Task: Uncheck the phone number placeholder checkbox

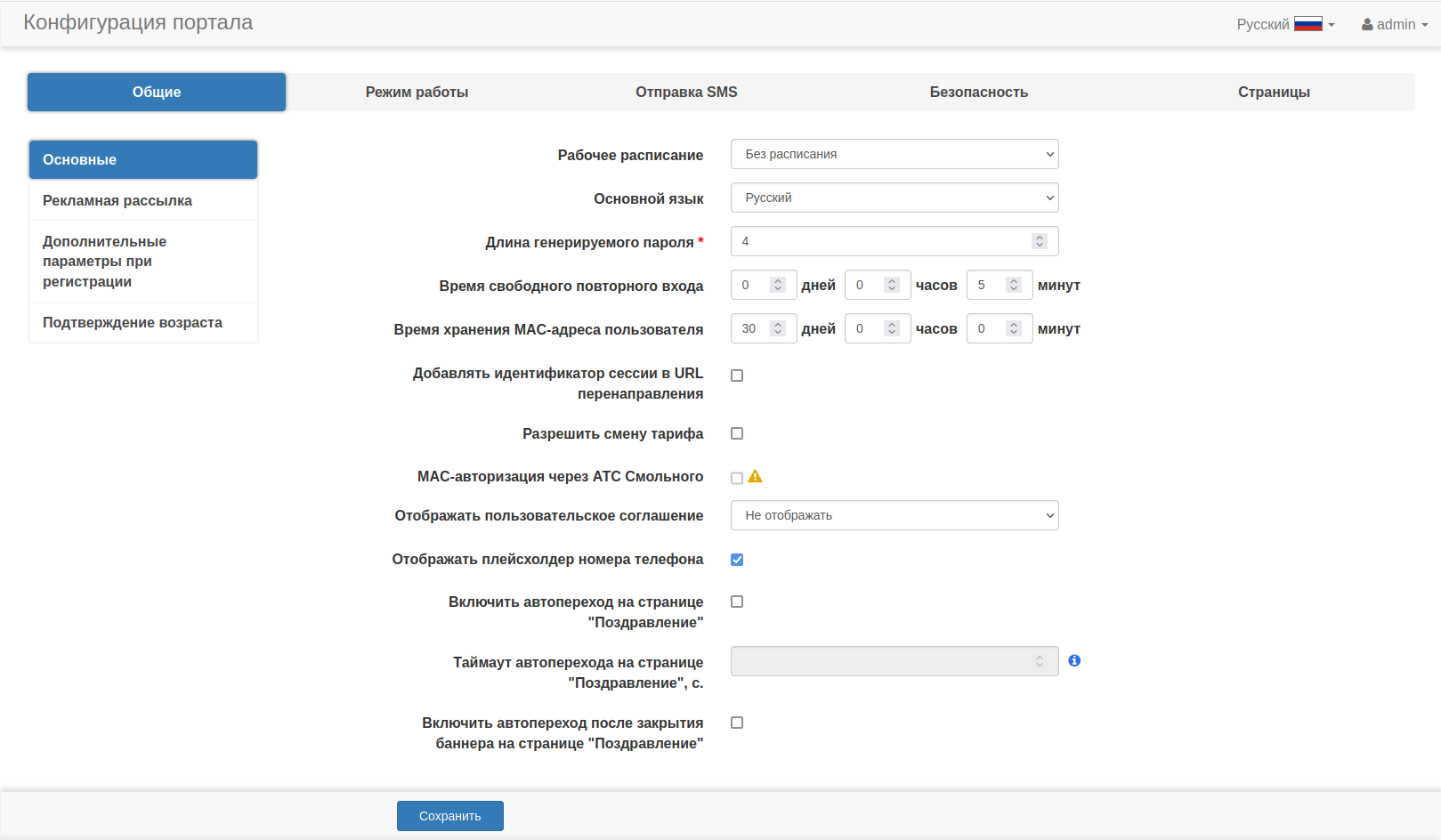Action: click(x=737, y=560)
